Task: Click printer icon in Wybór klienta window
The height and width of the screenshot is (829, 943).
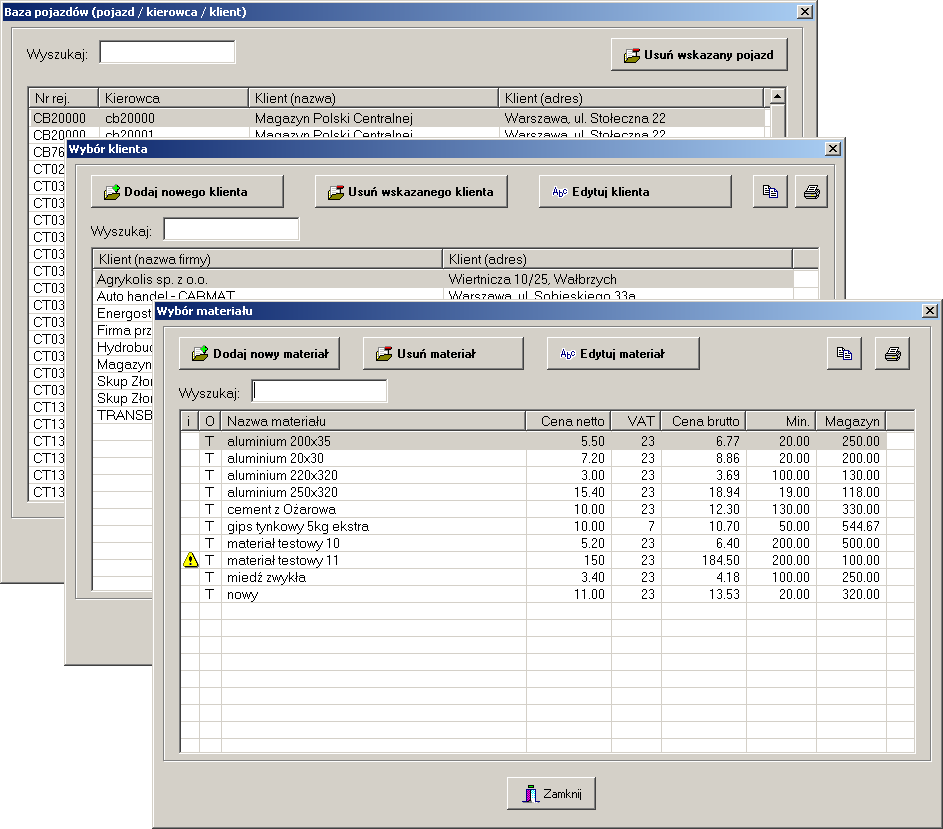Action: pyautogui.click(x=811, y=192)
